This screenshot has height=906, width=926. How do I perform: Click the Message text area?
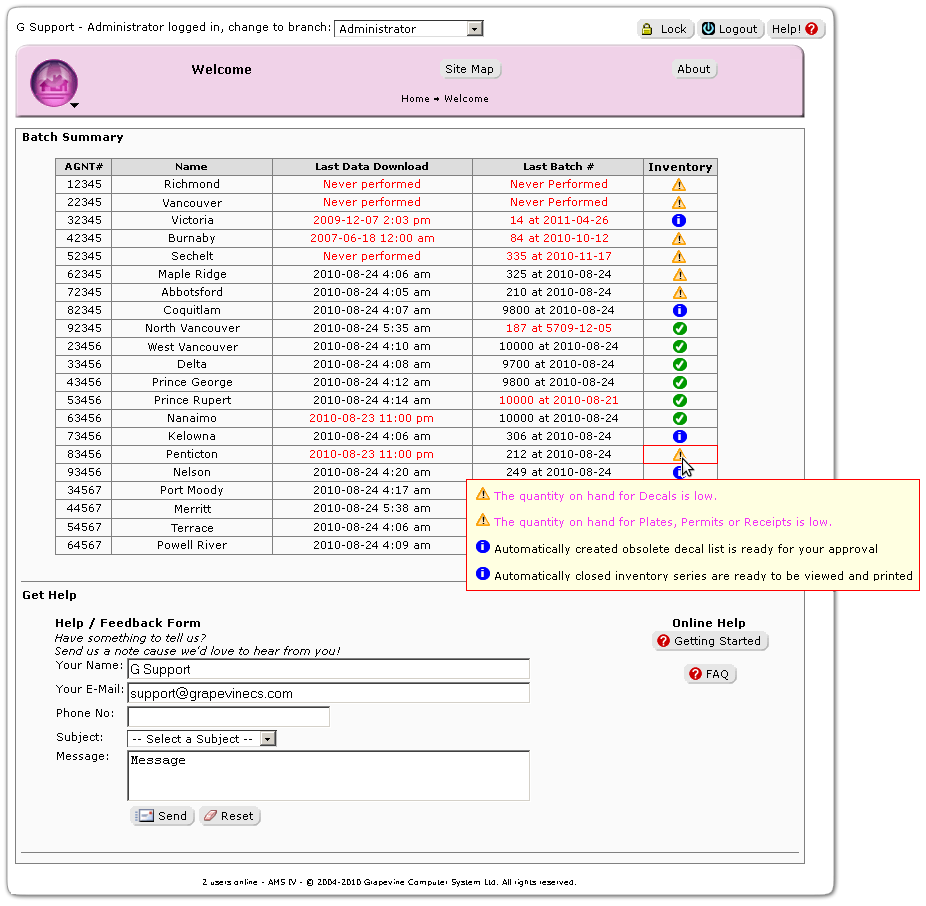click(328, 776)
